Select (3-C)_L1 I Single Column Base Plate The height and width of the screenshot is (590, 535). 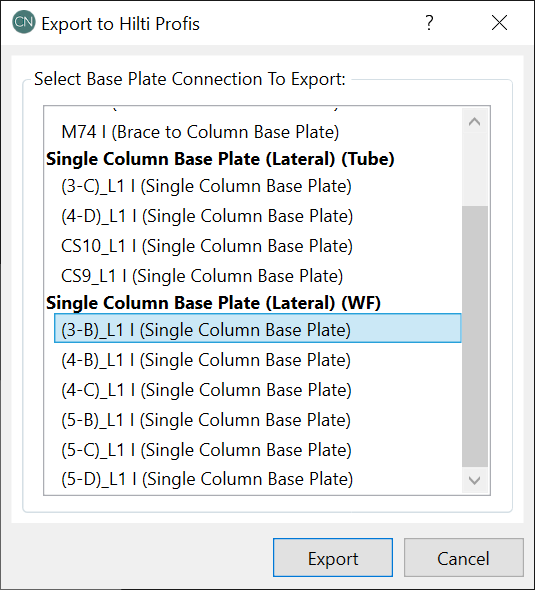206,186
